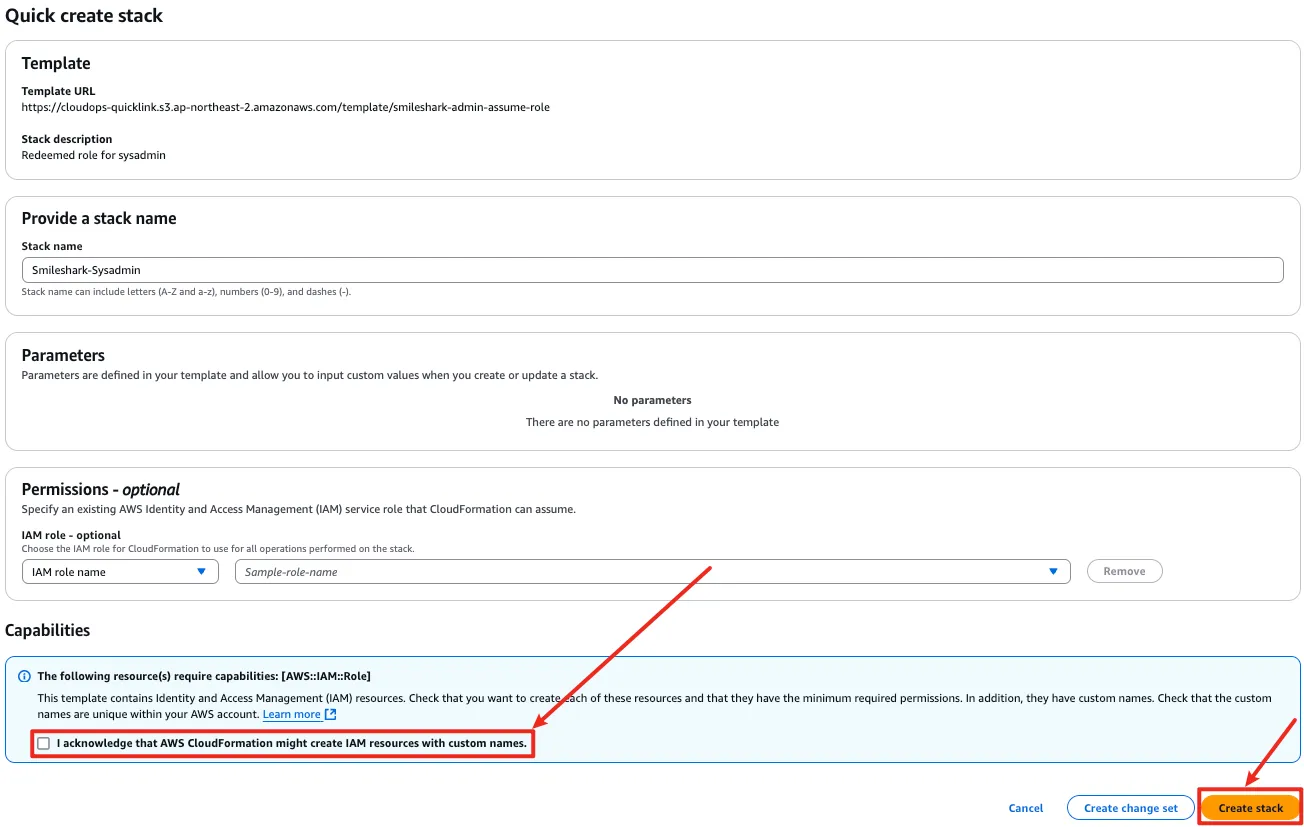Screen dimensions: 1304x827
Task: Click the Stack name input field
Action: point(651,270)
